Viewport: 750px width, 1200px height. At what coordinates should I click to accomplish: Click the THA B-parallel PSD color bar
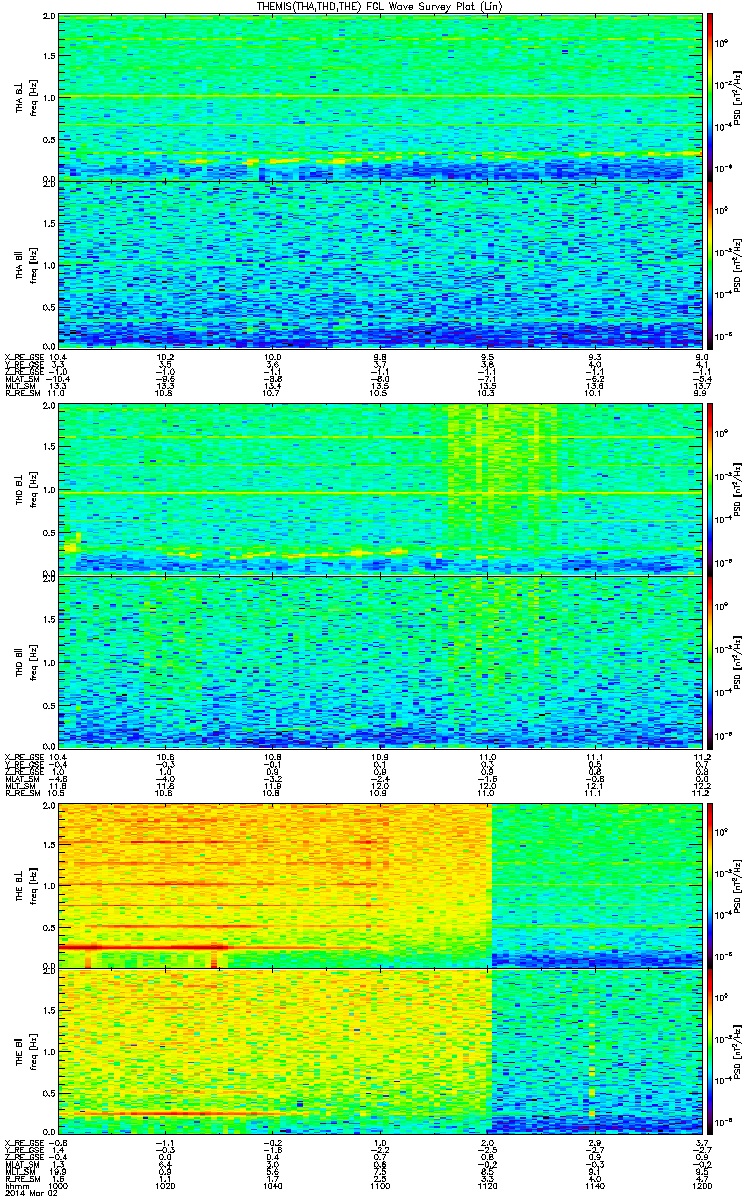click(710, 264)
